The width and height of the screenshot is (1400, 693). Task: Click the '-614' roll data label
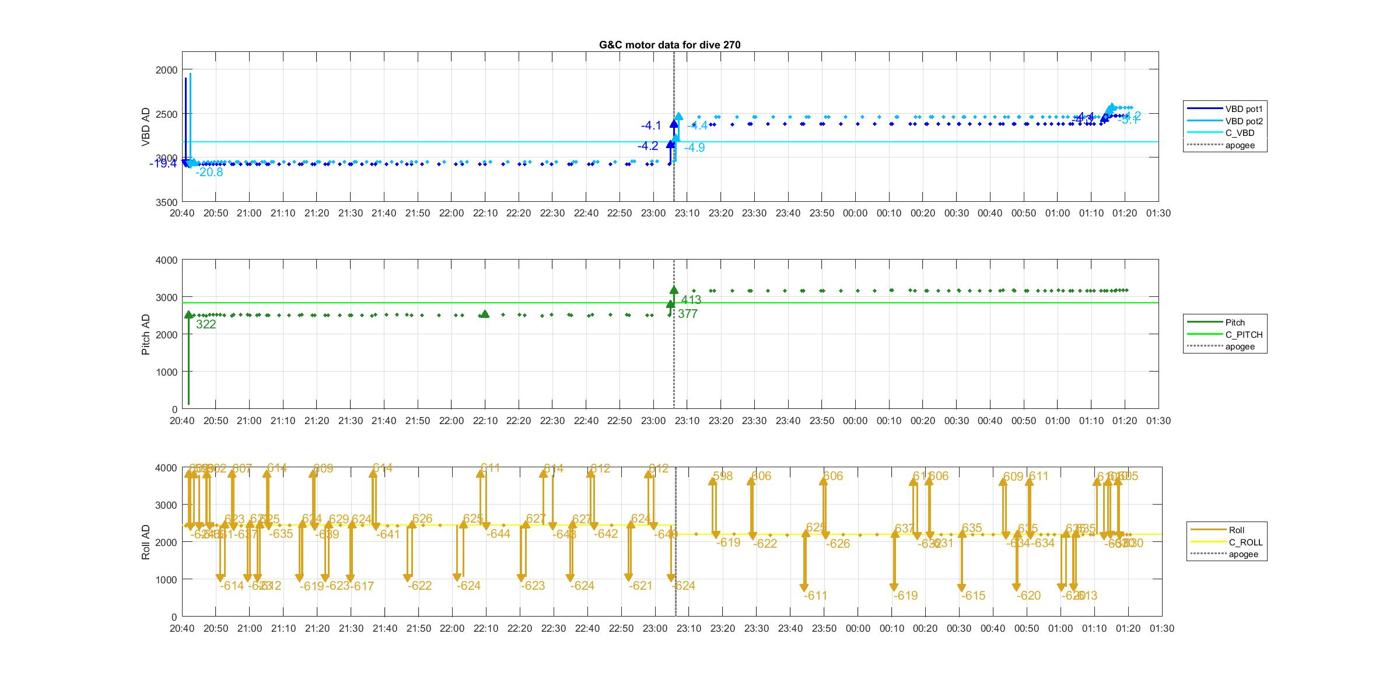click(232, 586)
